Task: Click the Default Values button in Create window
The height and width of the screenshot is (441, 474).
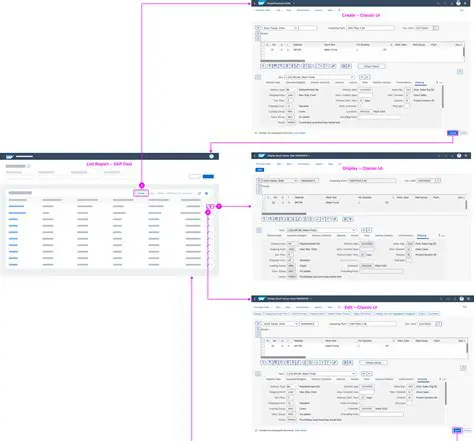Action: tap(371, 66)
